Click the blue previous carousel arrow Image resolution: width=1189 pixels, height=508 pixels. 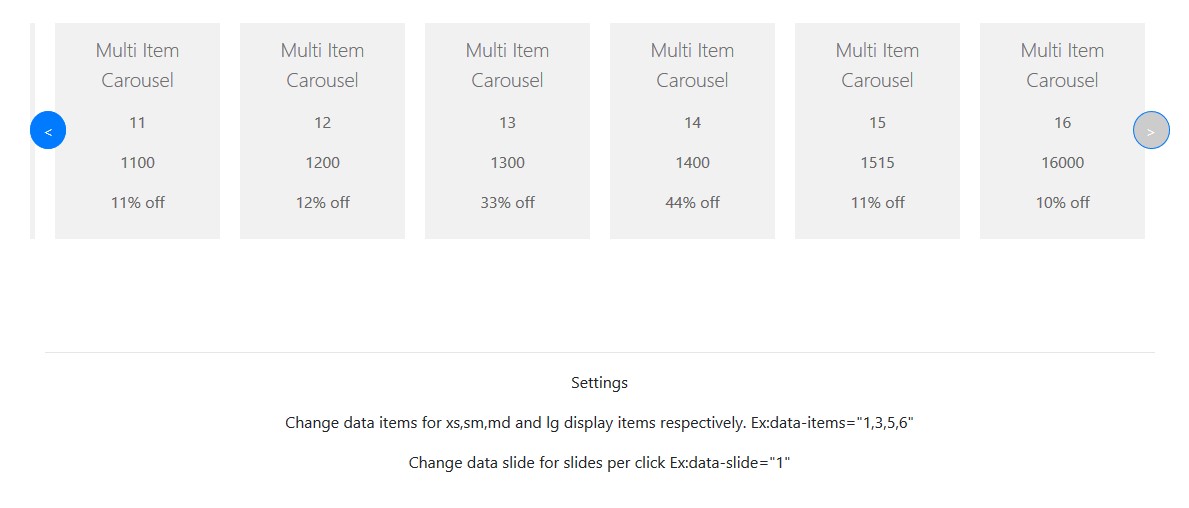[x=48, y=130]
